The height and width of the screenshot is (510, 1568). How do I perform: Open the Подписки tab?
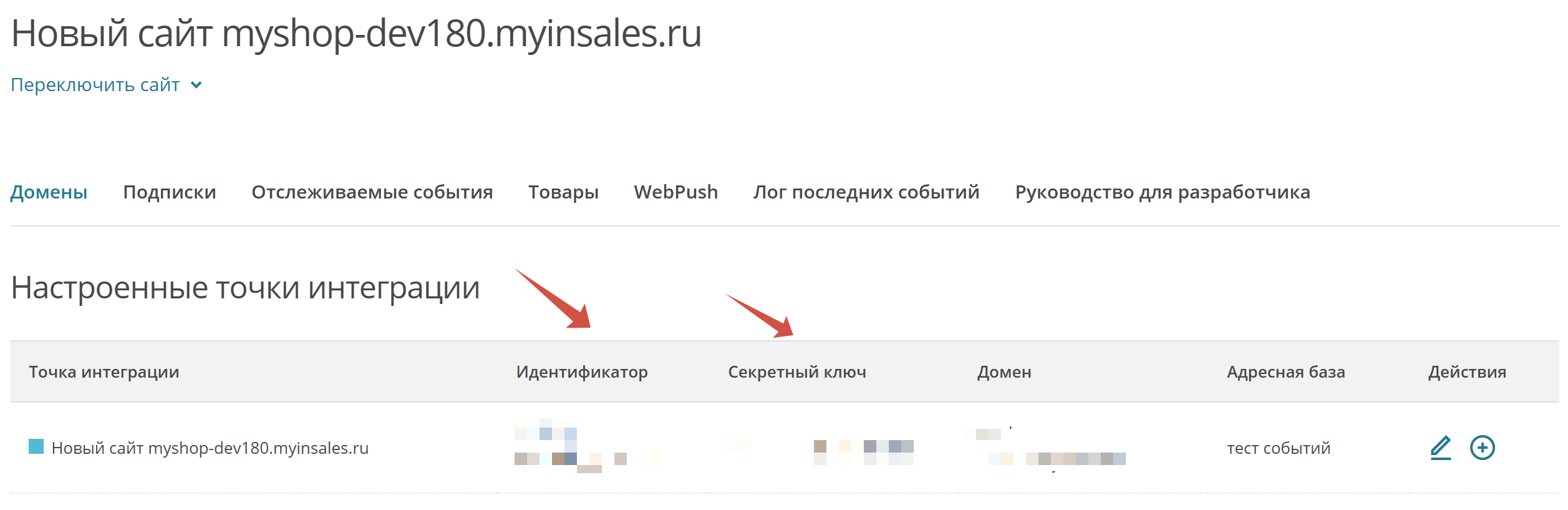point(170,192)
